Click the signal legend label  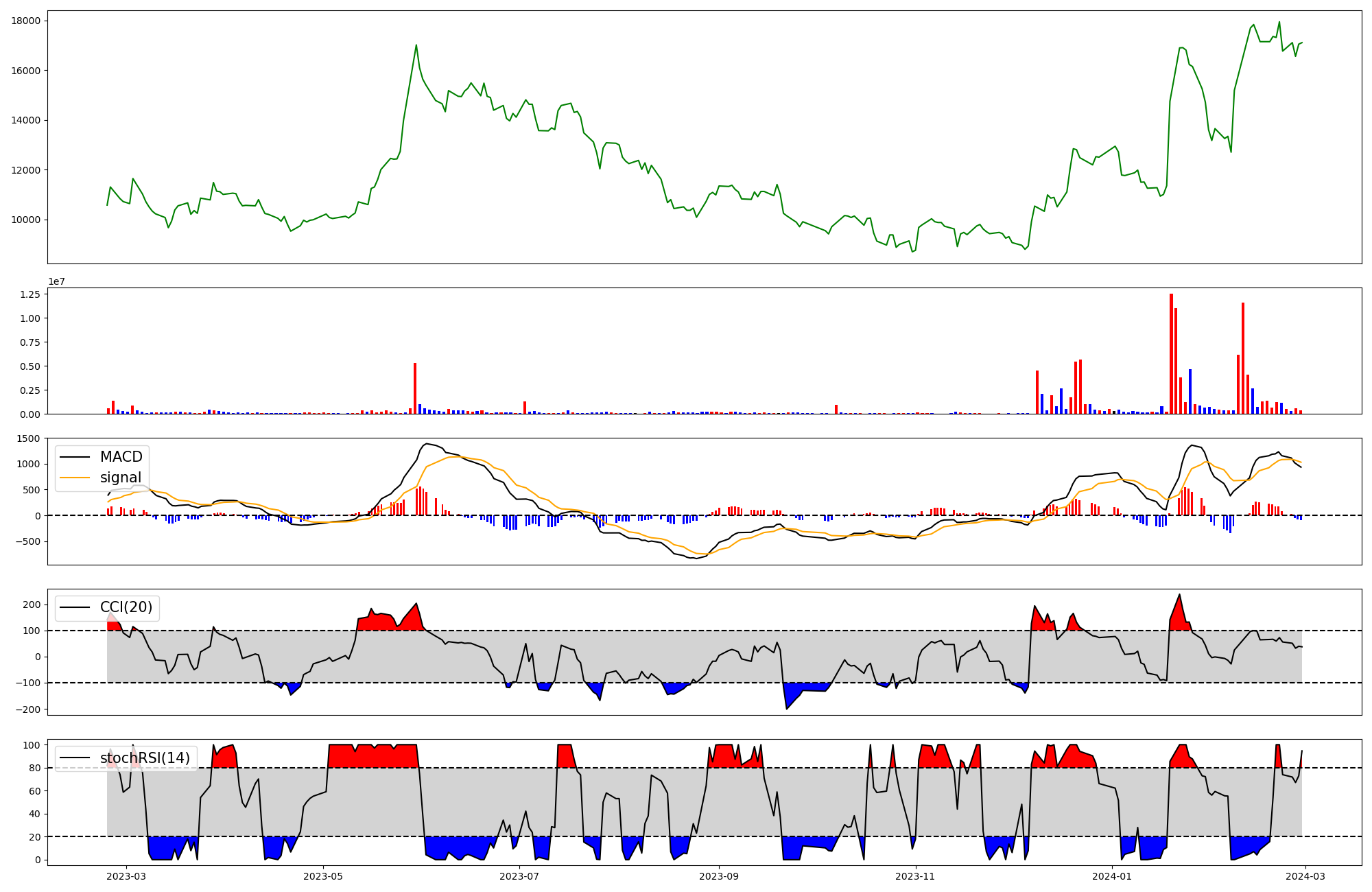coord(121,478)
